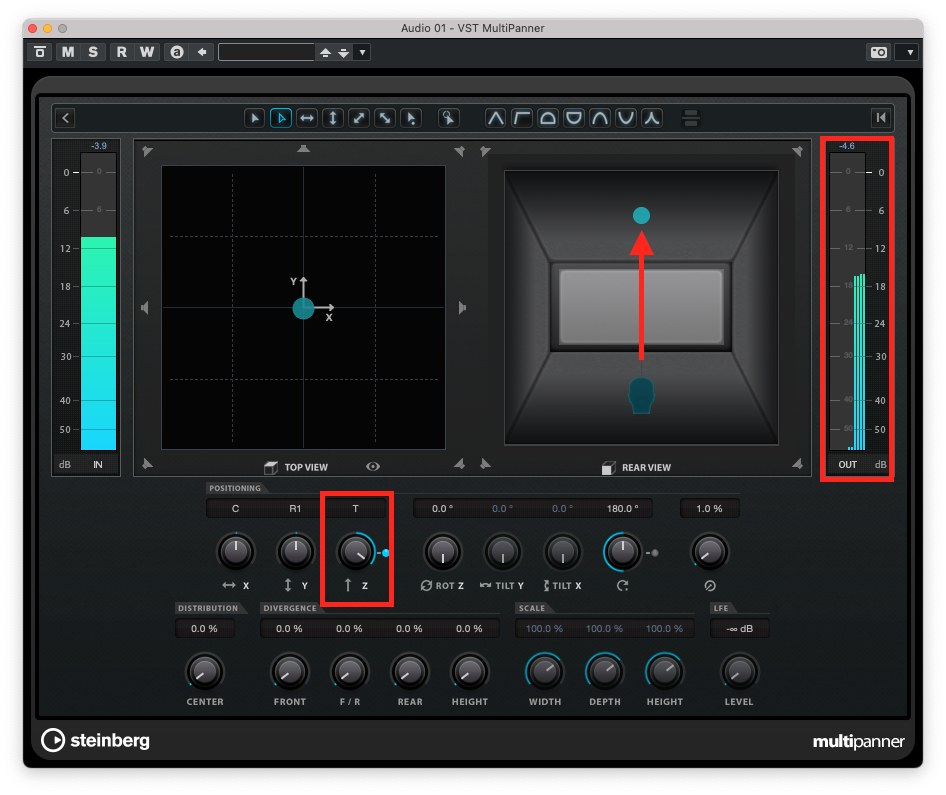Image resolution: width=946 pixels, height=795 pixels.
Task: Open the preset browser dropdown arrow
Action: (362, 52)
